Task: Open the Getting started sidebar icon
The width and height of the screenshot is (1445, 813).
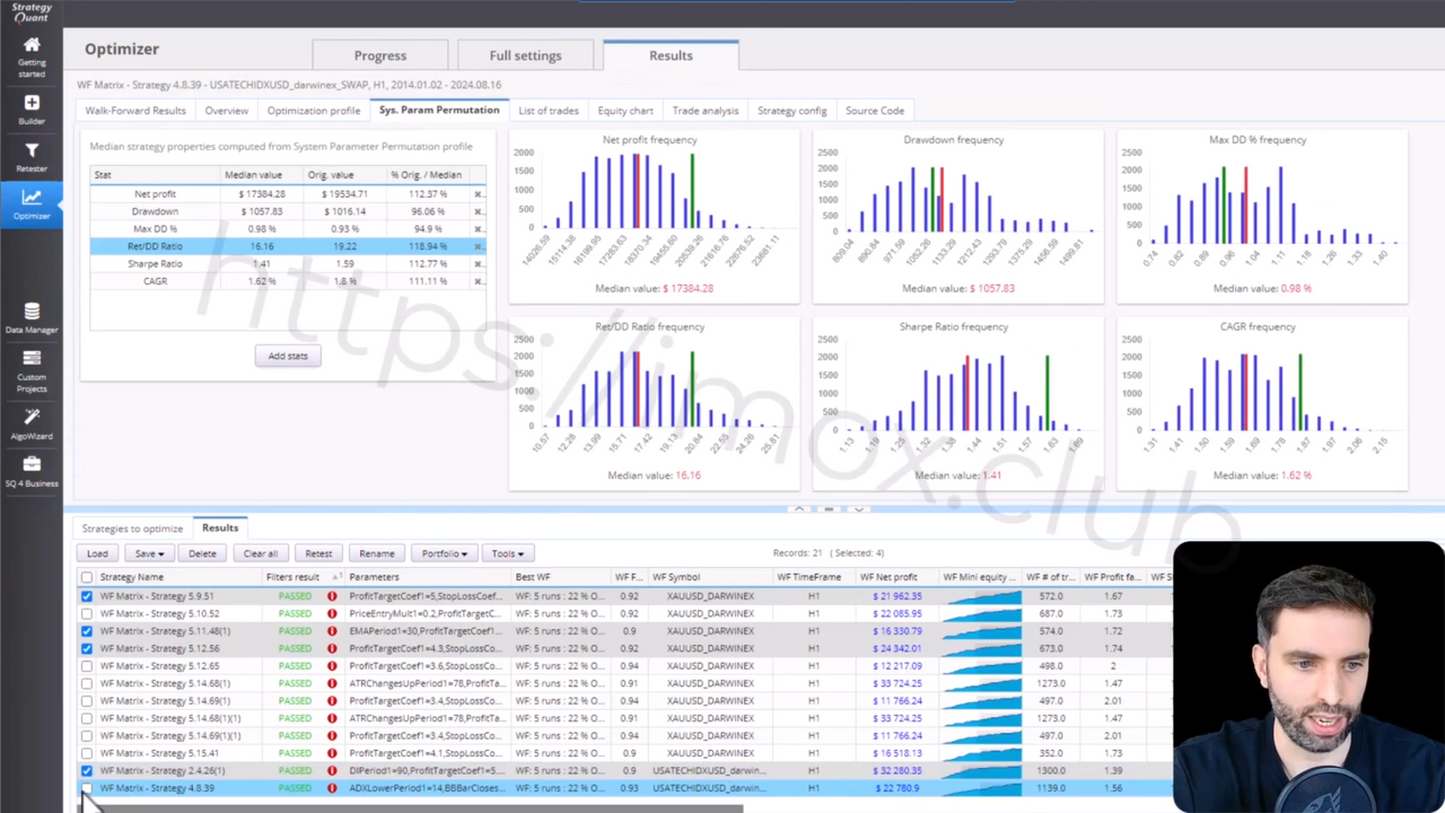Action: pyautogui.click(x=31, y=56)
